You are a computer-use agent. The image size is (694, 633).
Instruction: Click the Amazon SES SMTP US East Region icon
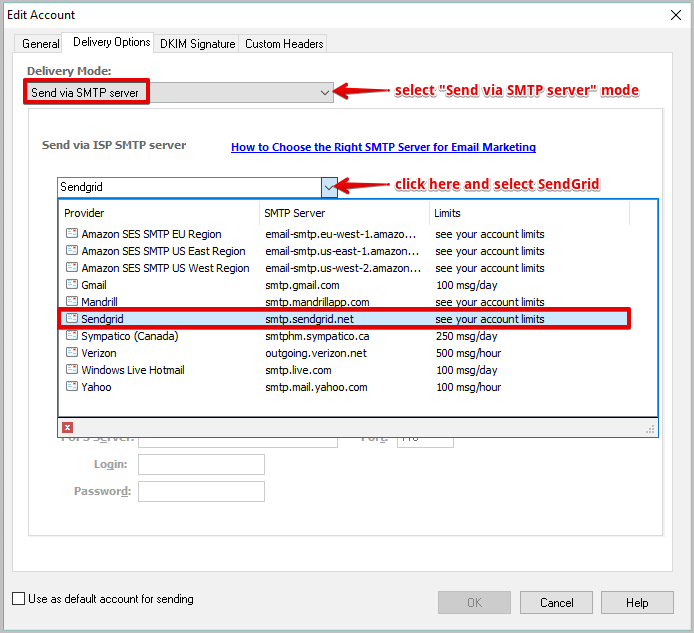(72, 250)
